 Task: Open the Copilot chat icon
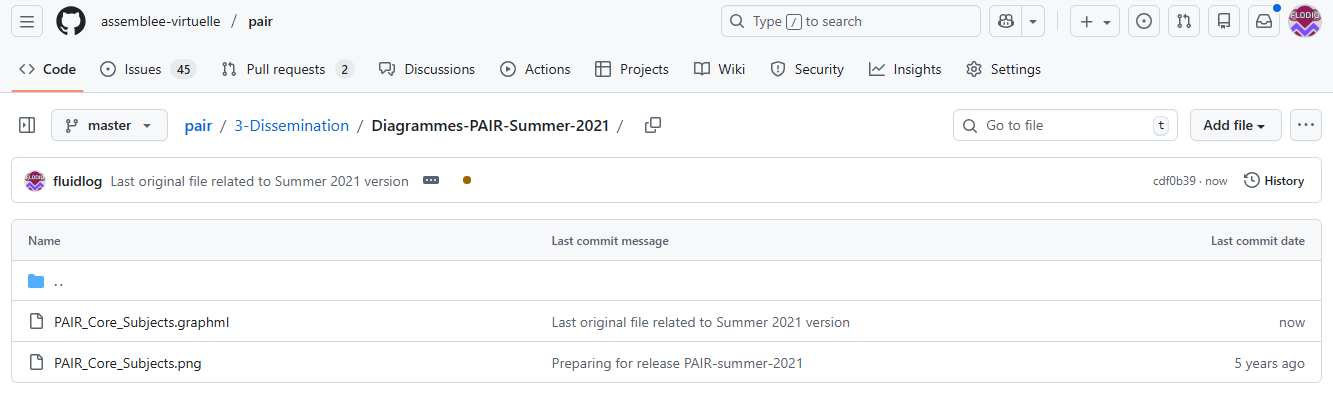pyautogui.click(x=1005, y=21)
